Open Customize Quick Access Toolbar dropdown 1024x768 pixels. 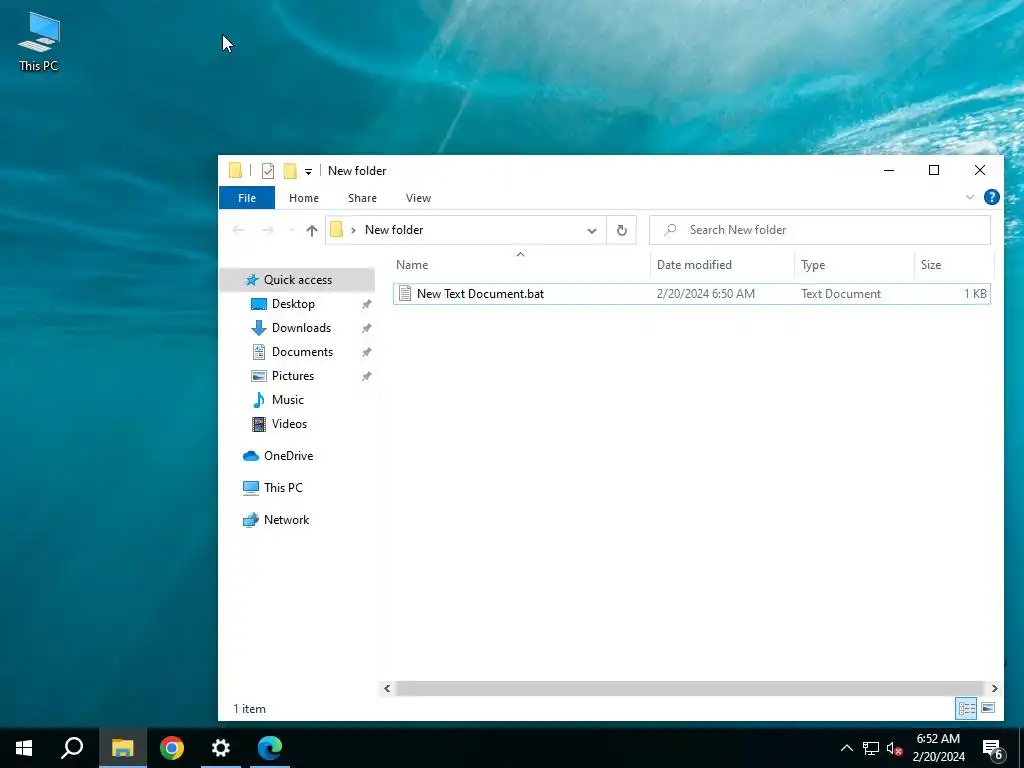pyautogui.click(x=308, y=172)
